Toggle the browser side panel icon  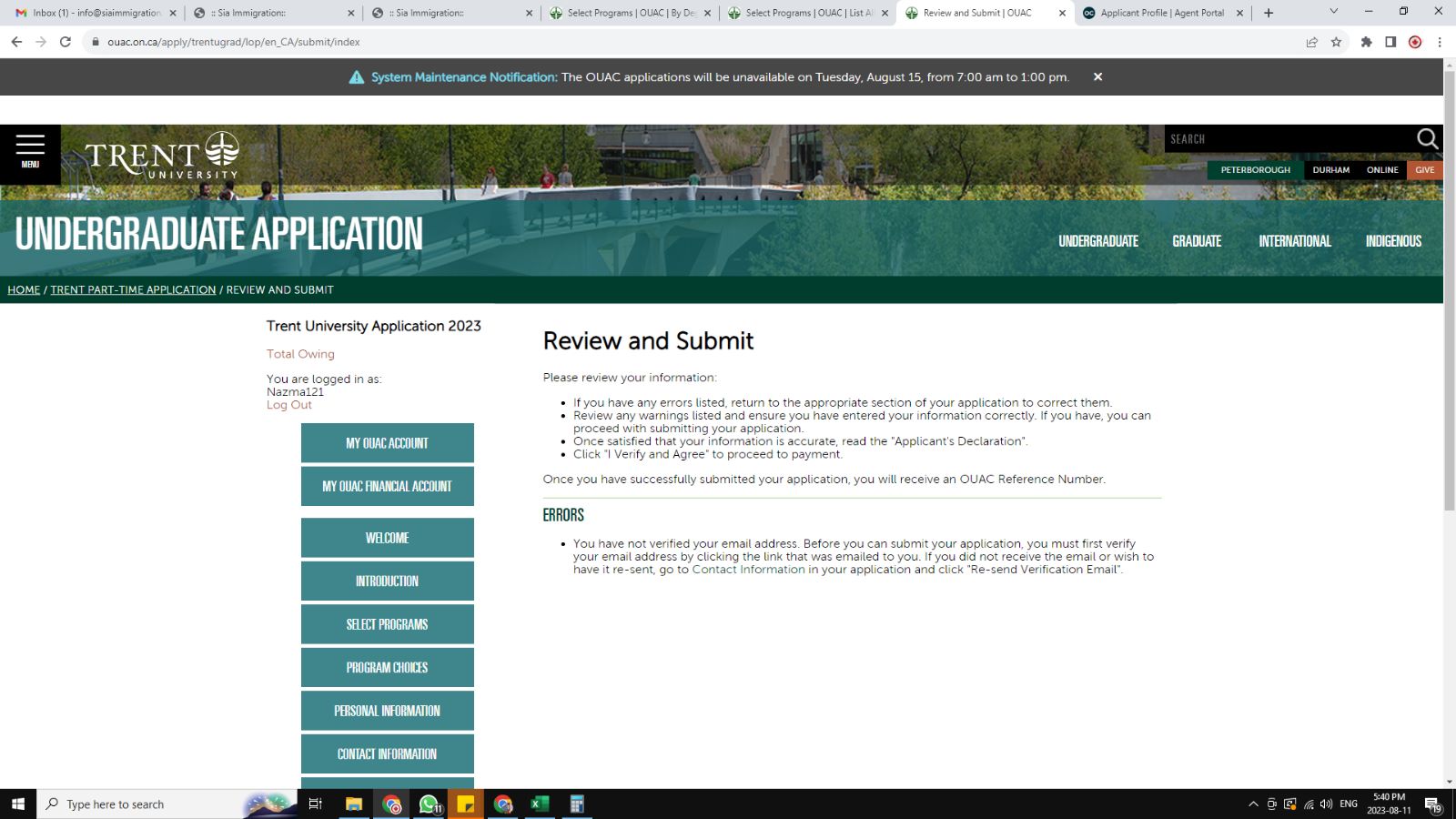coord(1390,42)
